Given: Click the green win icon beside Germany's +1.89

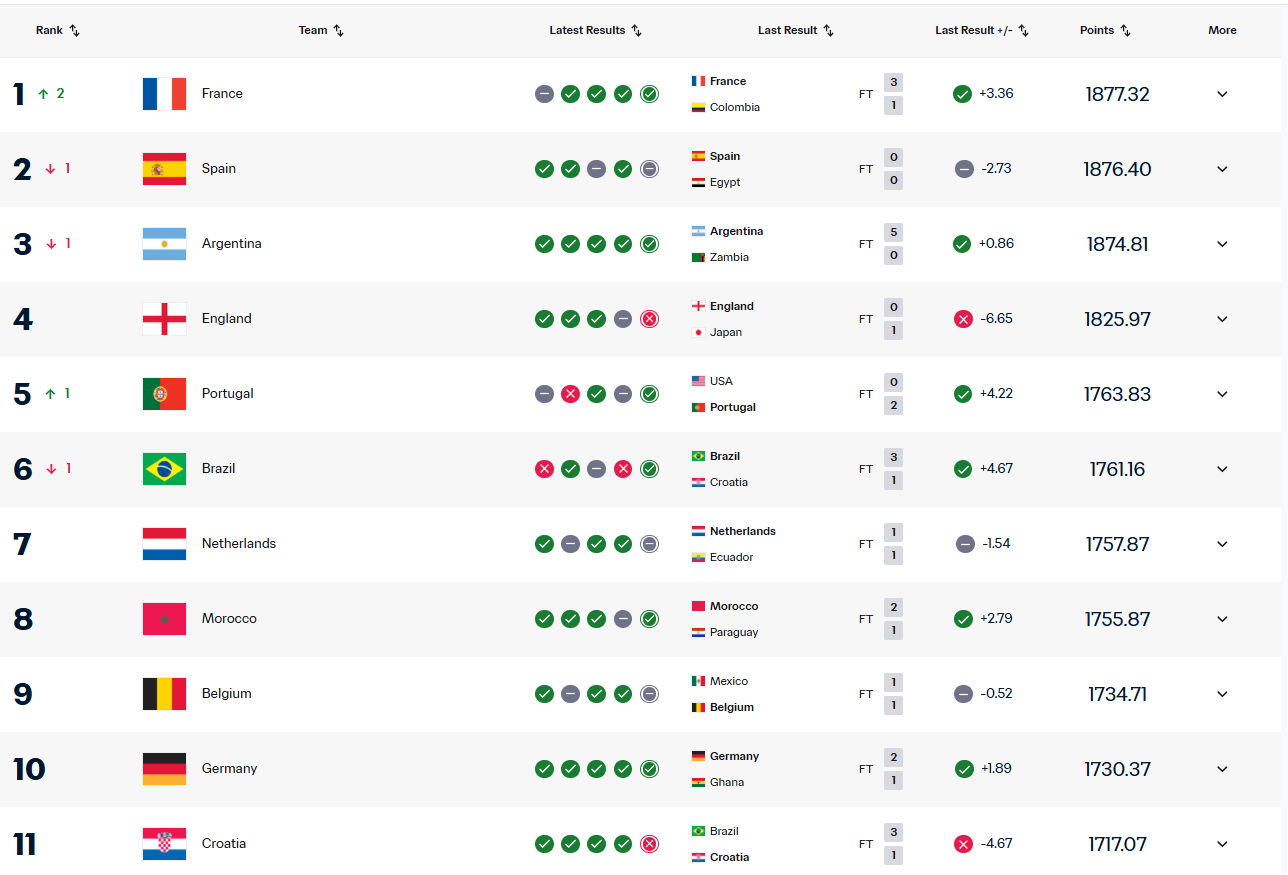Looking at the screenshot, I should click(x=964, y=769).
